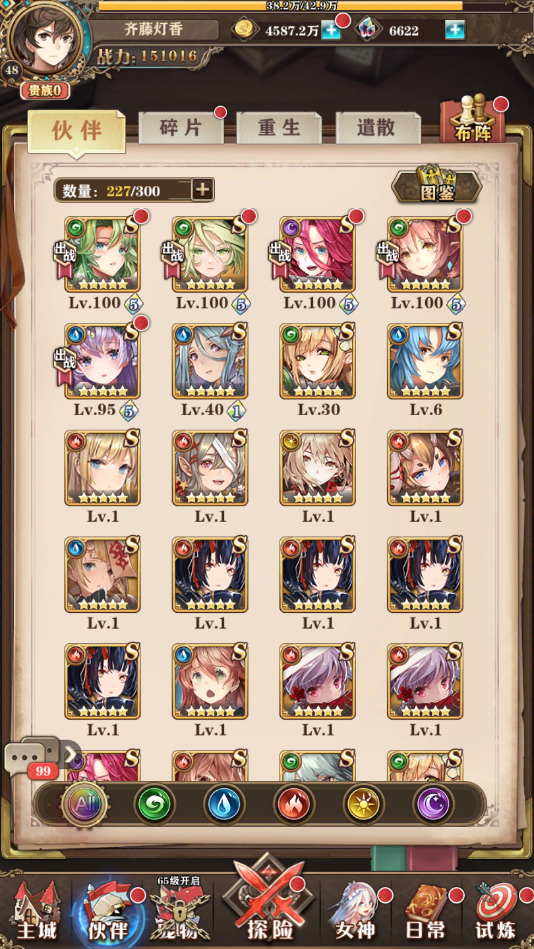
Task: Switch to the 遣散 tab
Action: click(x=378, y=128)
